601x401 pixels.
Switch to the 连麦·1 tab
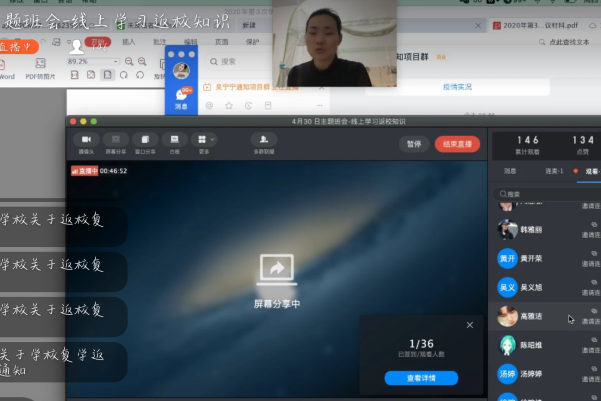[x=554, y=172]
